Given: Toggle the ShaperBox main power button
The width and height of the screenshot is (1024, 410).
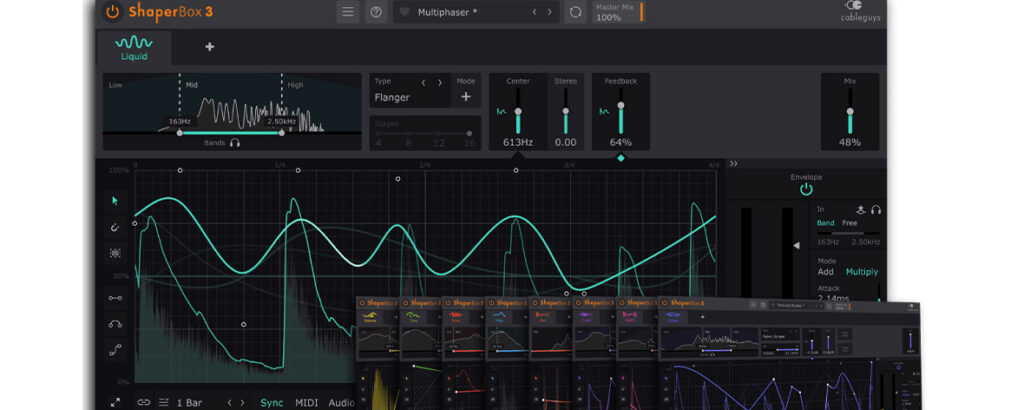Looking at the screenshot, I should (113, 12).
